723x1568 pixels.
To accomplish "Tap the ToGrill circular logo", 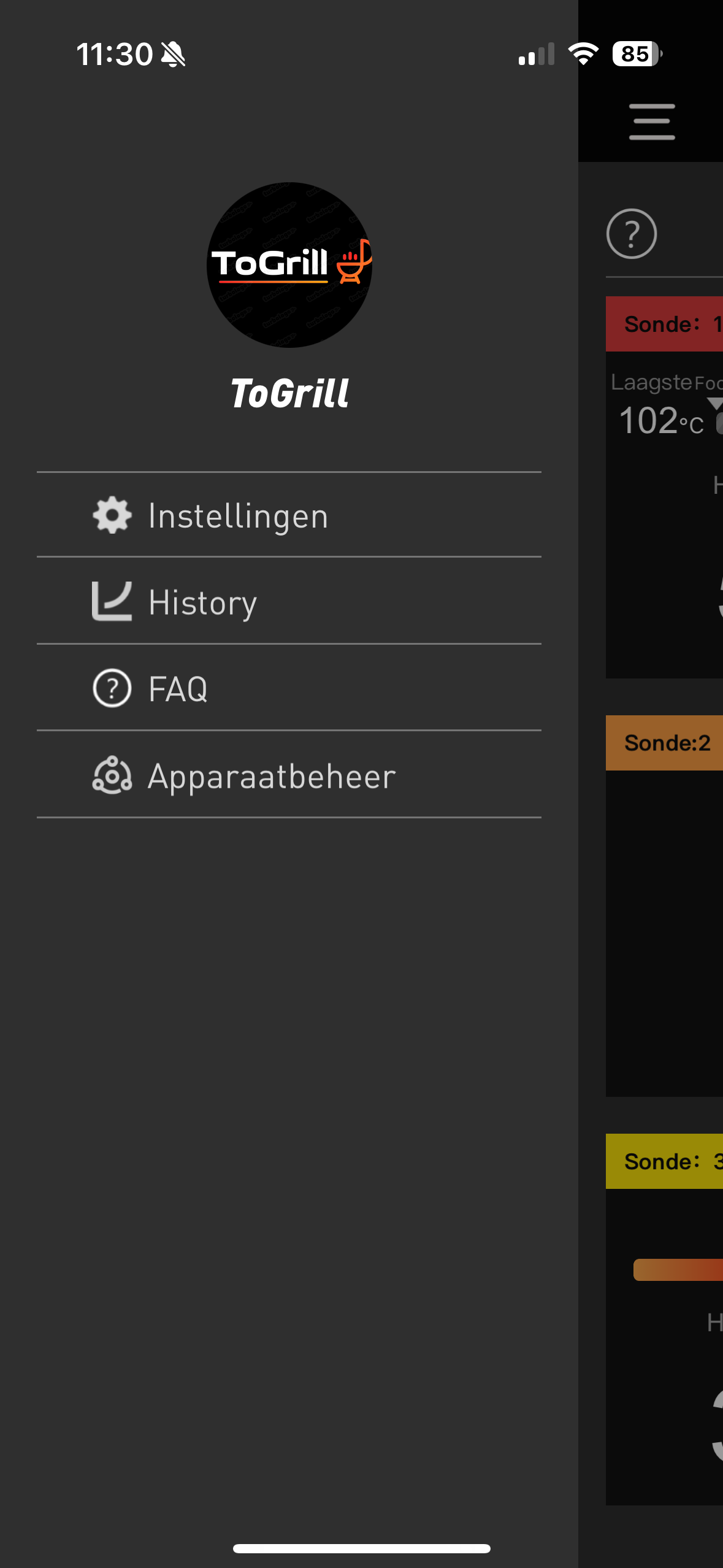I will (x=289, y=266).
